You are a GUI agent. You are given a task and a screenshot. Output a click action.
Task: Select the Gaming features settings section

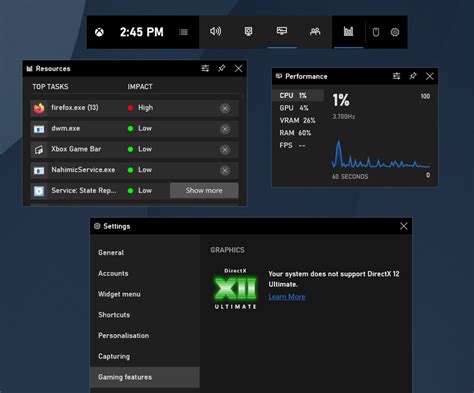tap(145, 377)
